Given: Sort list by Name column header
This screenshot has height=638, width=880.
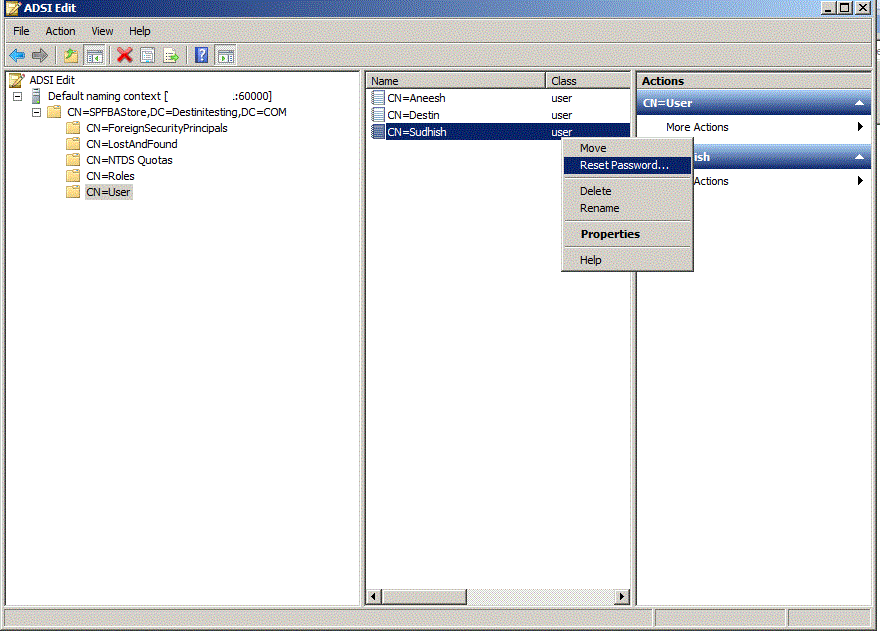Looking at the screenshot, I should (456, 81).
